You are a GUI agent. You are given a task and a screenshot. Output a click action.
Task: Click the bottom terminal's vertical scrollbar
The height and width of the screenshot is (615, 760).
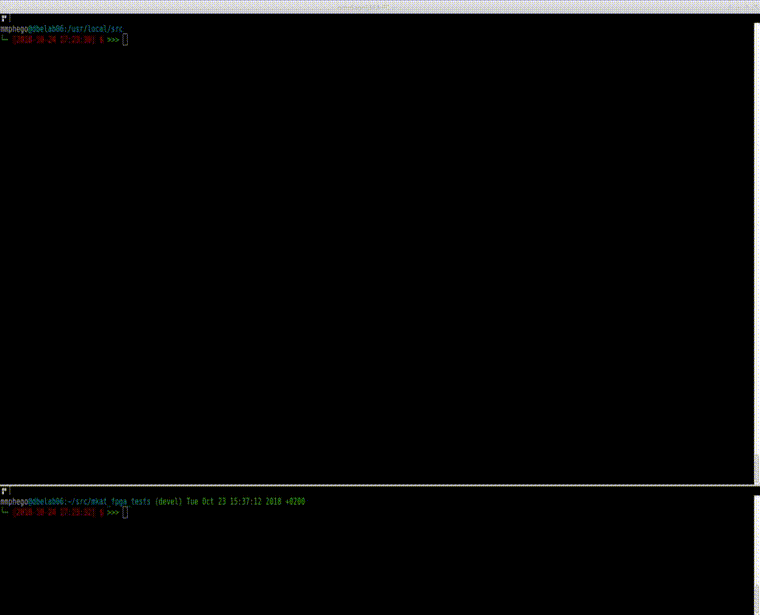[x=757, y=555]
